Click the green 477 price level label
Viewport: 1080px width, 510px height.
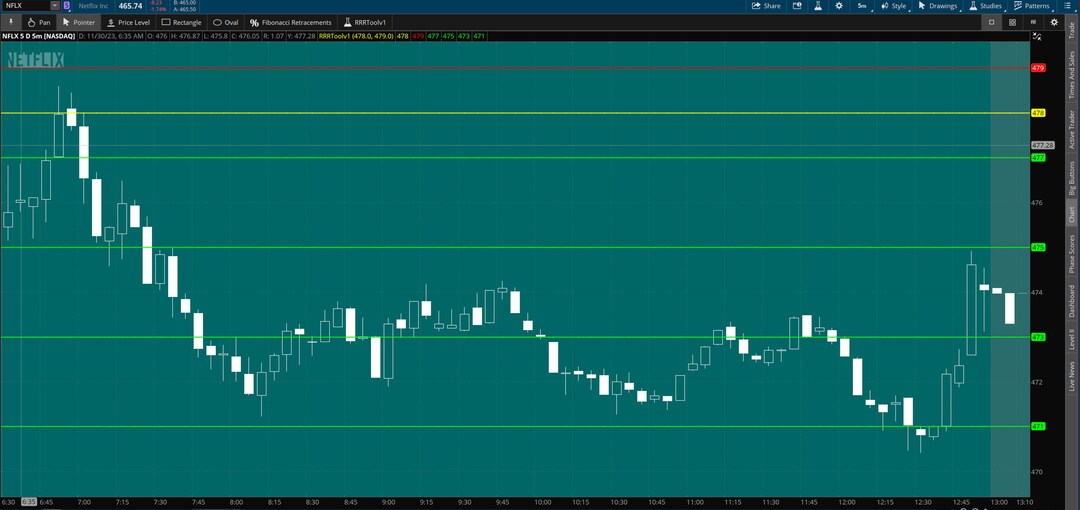(1039, 157)
